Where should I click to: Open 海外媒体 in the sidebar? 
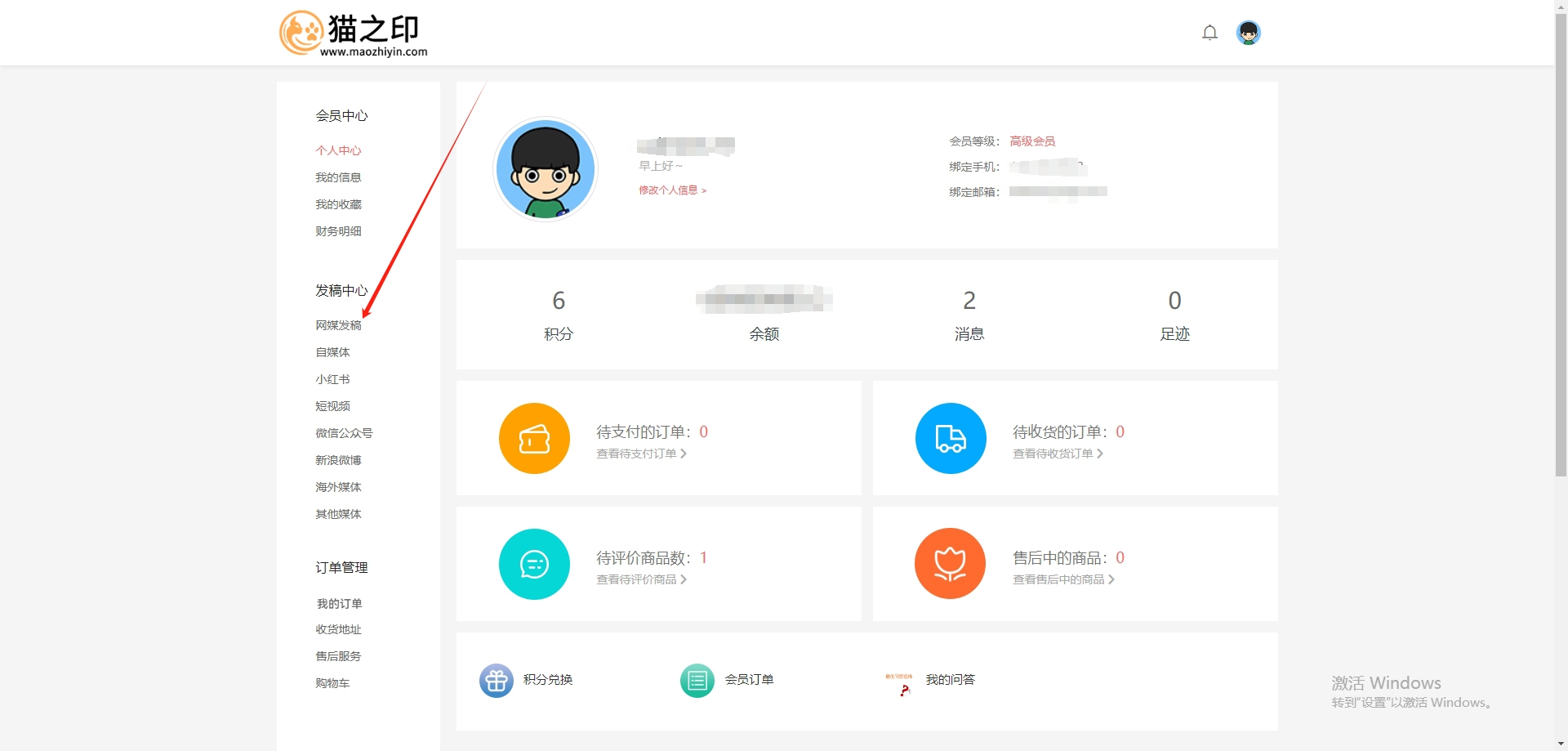coord(338,487)
